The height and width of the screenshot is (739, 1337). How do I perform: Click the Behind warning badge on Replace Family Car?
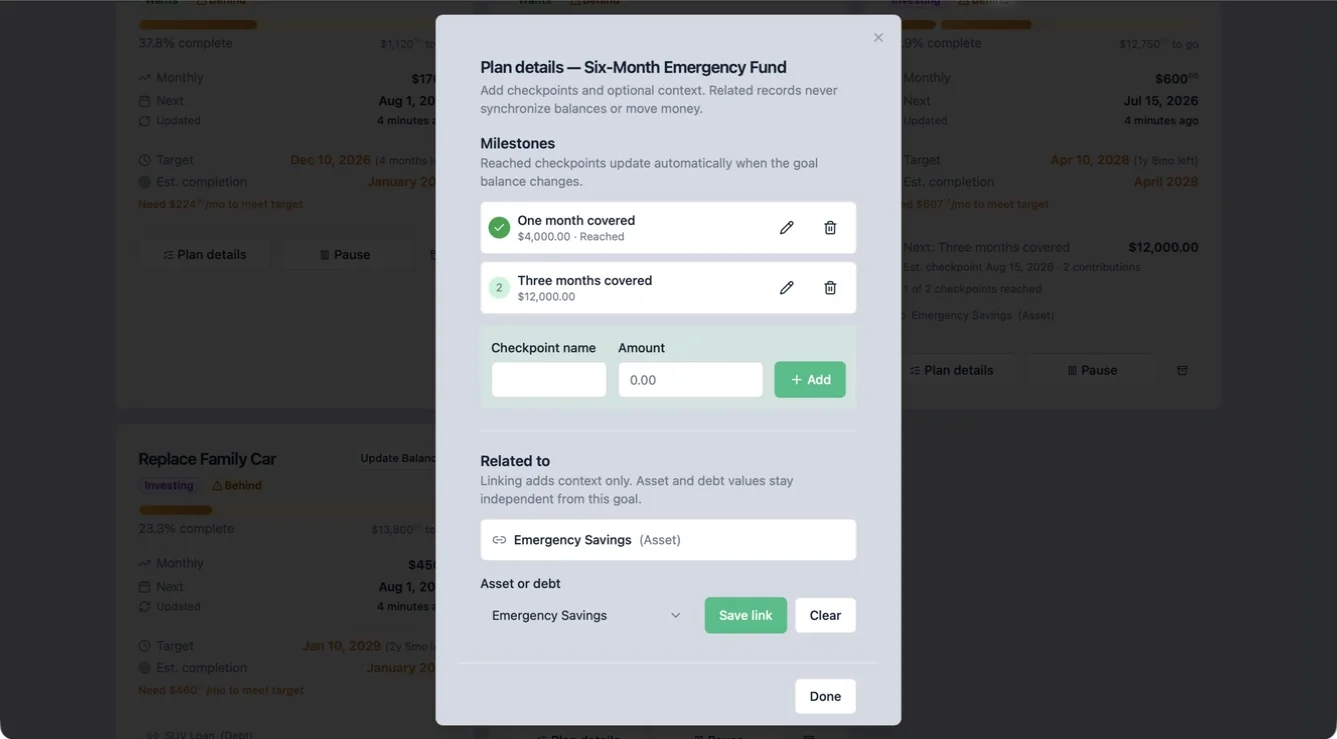pos(237,486)
